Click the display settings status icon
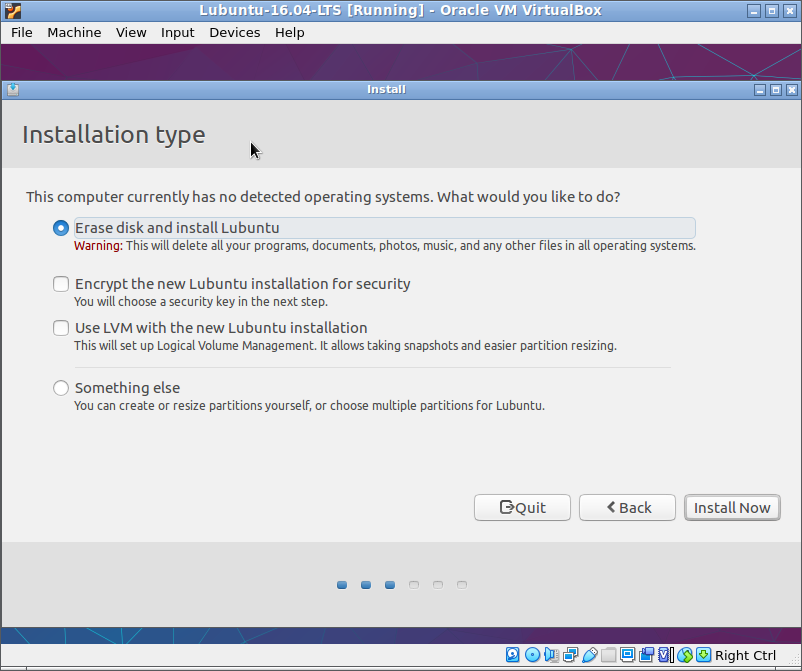Screen dimensions: 802x671 [628, 655]
